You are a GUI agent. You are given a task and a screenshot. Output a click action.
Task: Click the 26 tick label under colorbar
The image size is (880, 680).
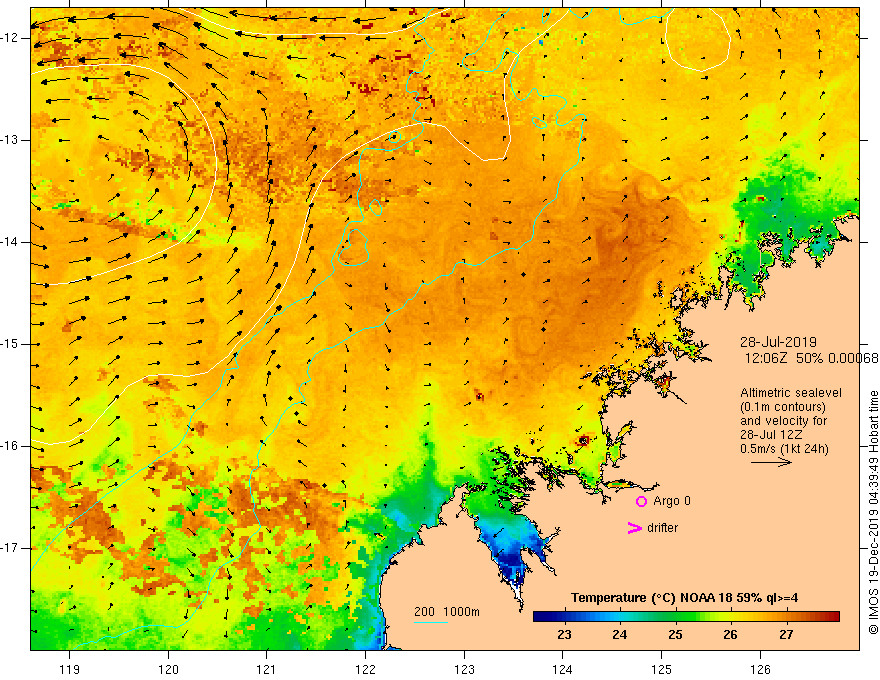(730, 635)
